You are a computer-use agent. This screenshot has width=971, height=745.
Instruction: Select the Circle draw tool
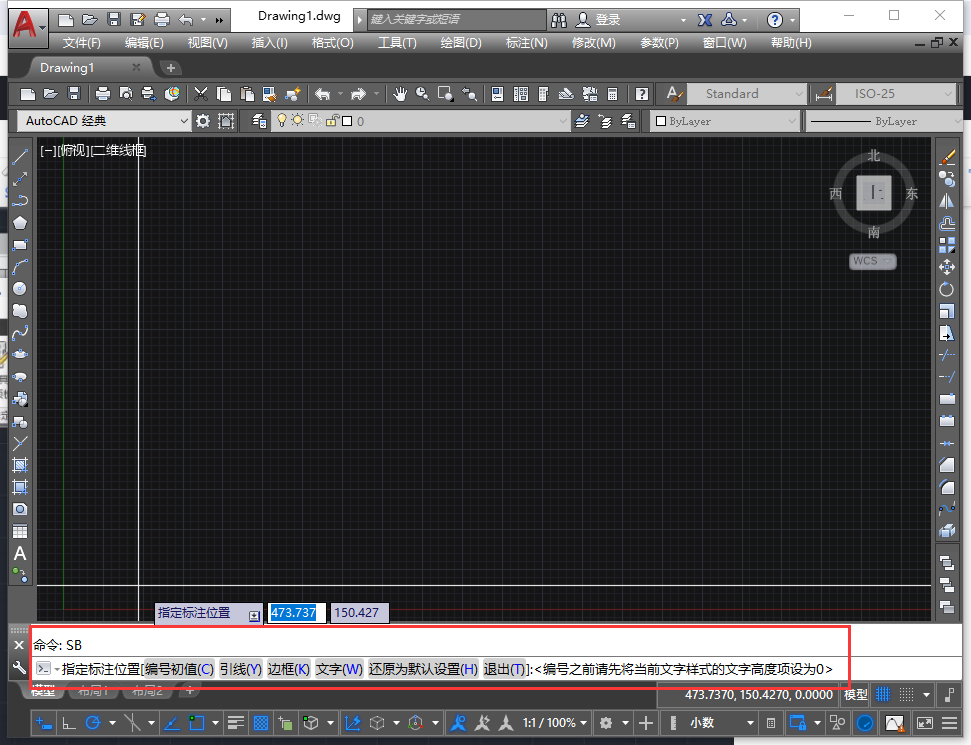(20, 289)
